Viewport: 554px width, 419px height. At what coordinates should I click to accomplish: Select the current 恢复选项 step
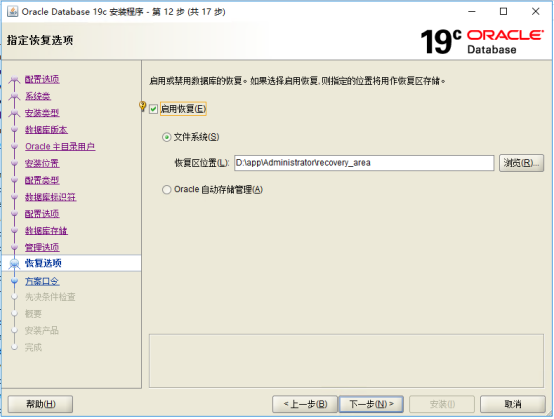point(43,263)
